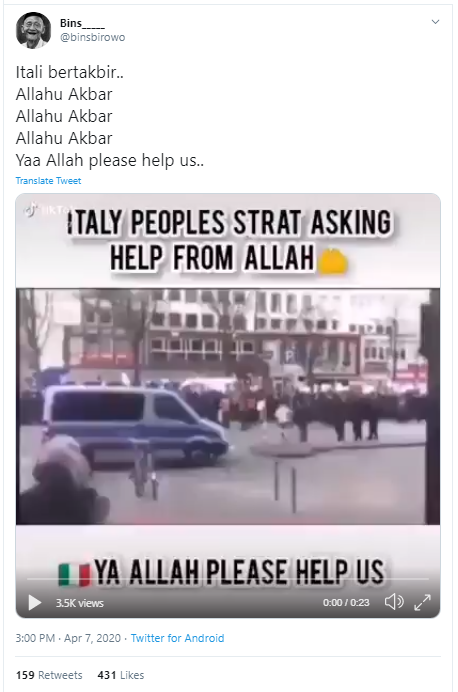
Task: Seek on the video progress bar
Action: click(228, 579)
